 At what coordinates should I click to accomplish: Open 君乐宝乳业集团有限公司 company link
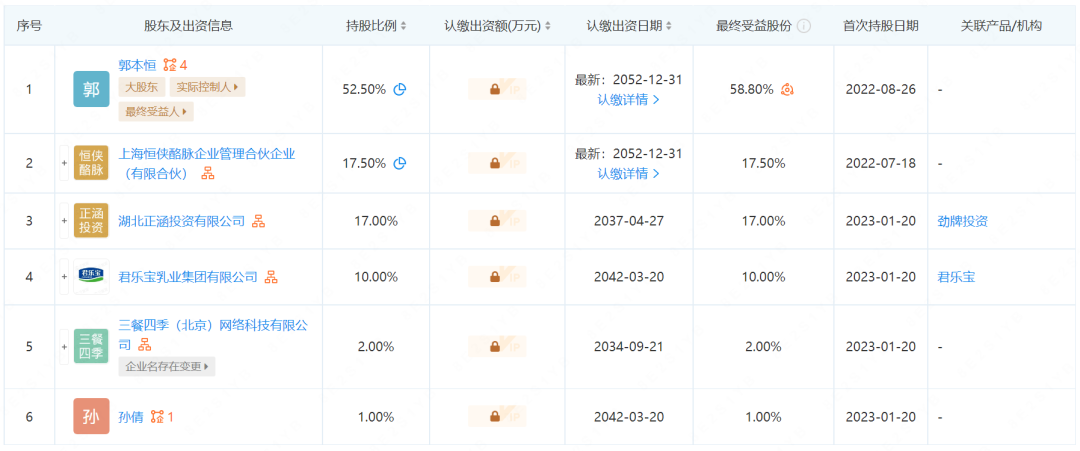pos(188,277)
